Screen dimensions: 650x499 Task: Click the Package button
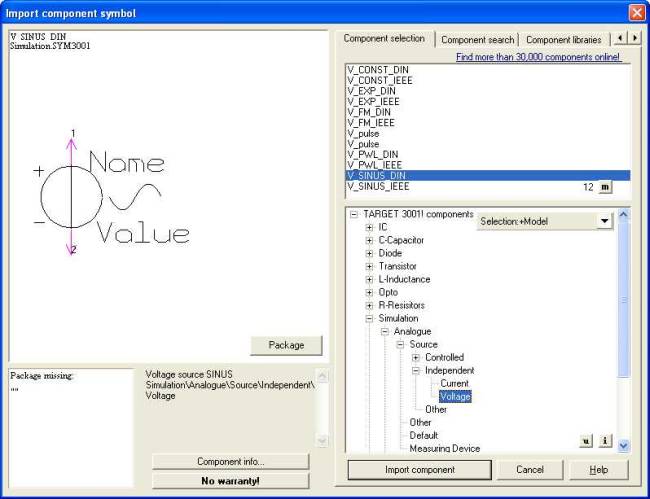click(x=286, y=345)
